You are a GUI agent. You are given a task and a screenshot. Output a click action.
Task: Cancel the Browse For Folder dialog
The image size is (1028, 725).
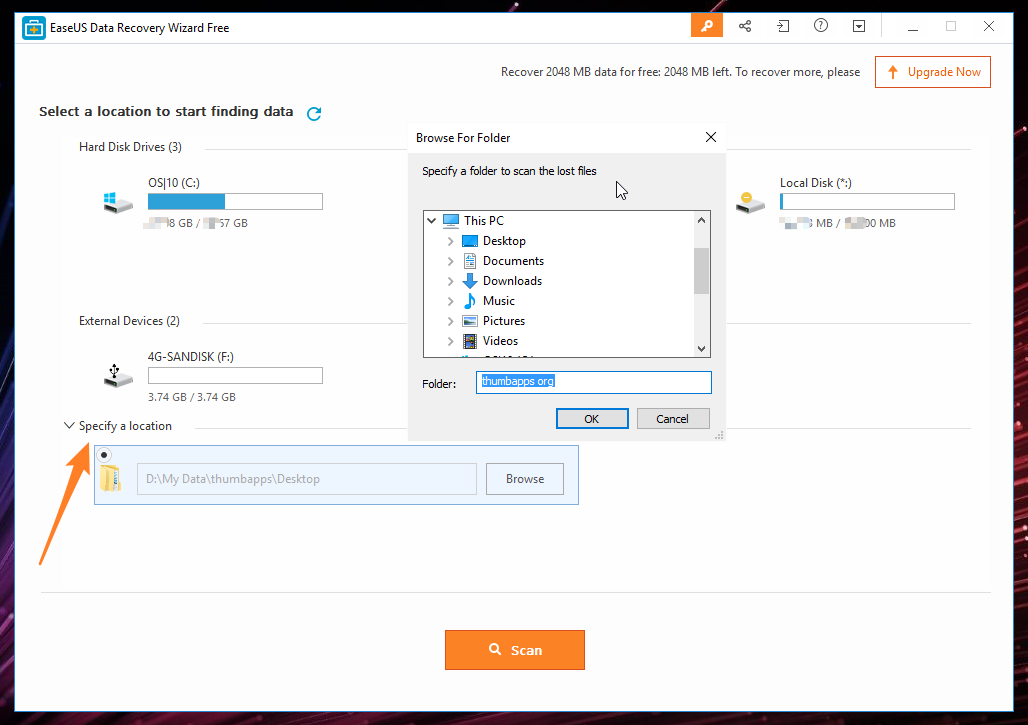(x=673, y=418)
